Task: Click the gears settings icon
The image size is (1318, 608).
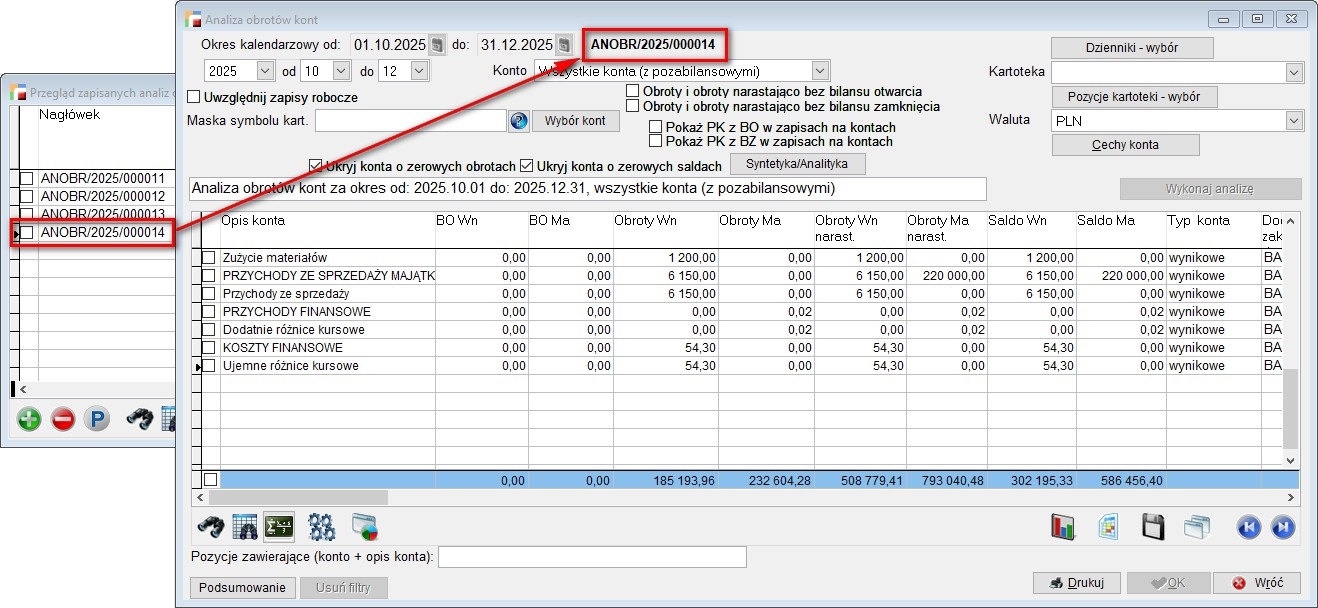Action: (x=321, y=526)
